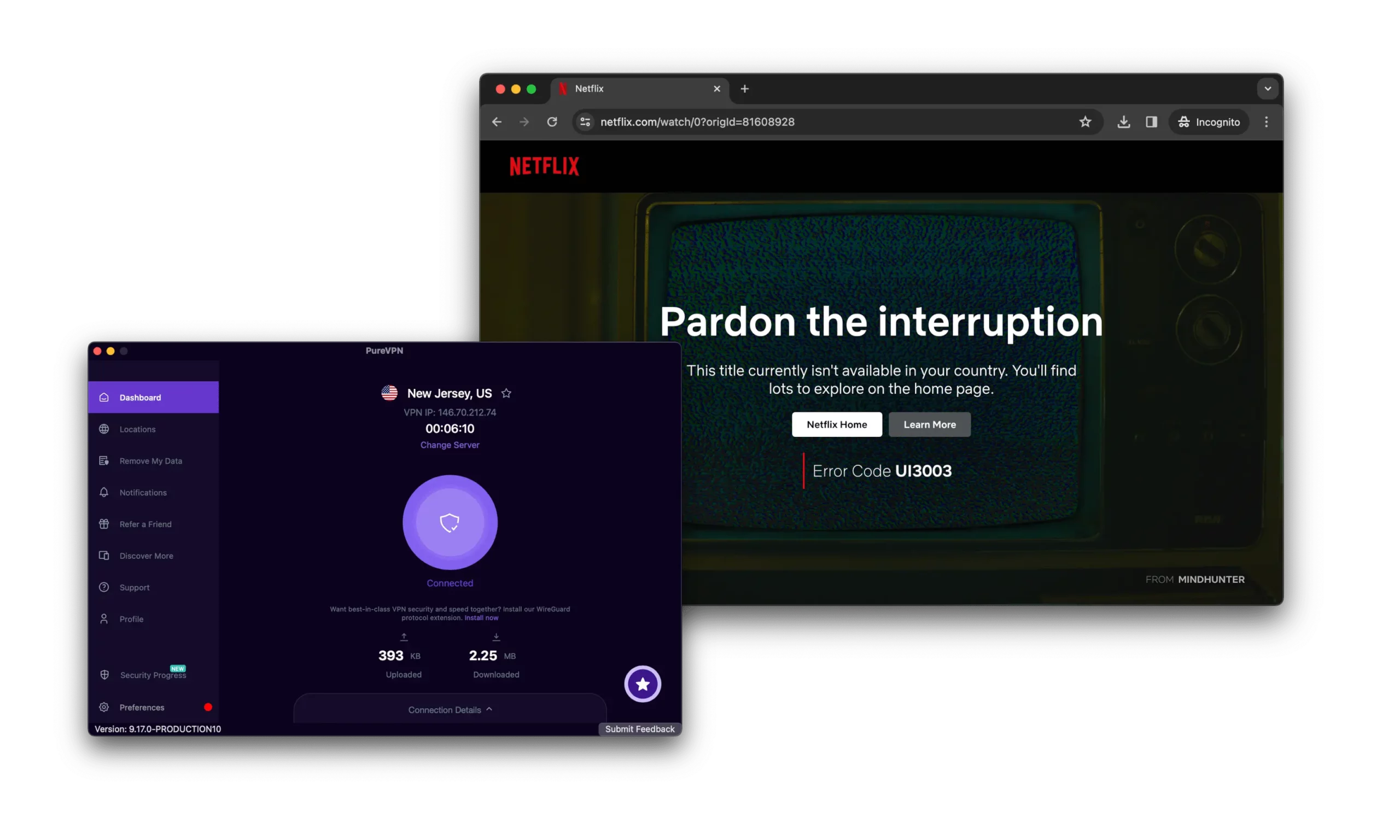Click the Shield connected icon in PureVPN
The height and width of the screenshot is (840, 1400).
pos(449,522)
